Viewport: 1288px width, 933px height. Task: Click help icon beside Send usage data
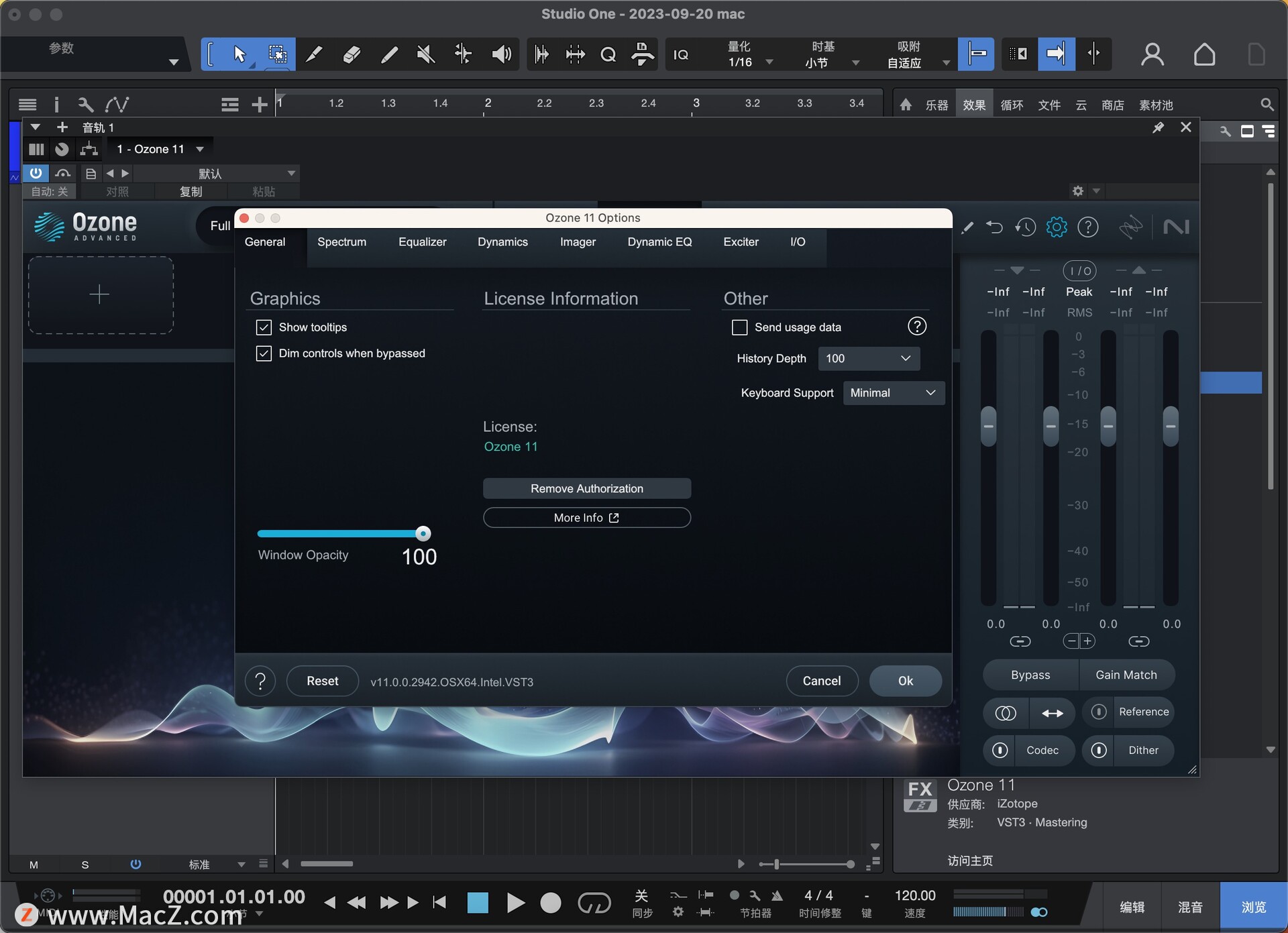tap(917, 327)
